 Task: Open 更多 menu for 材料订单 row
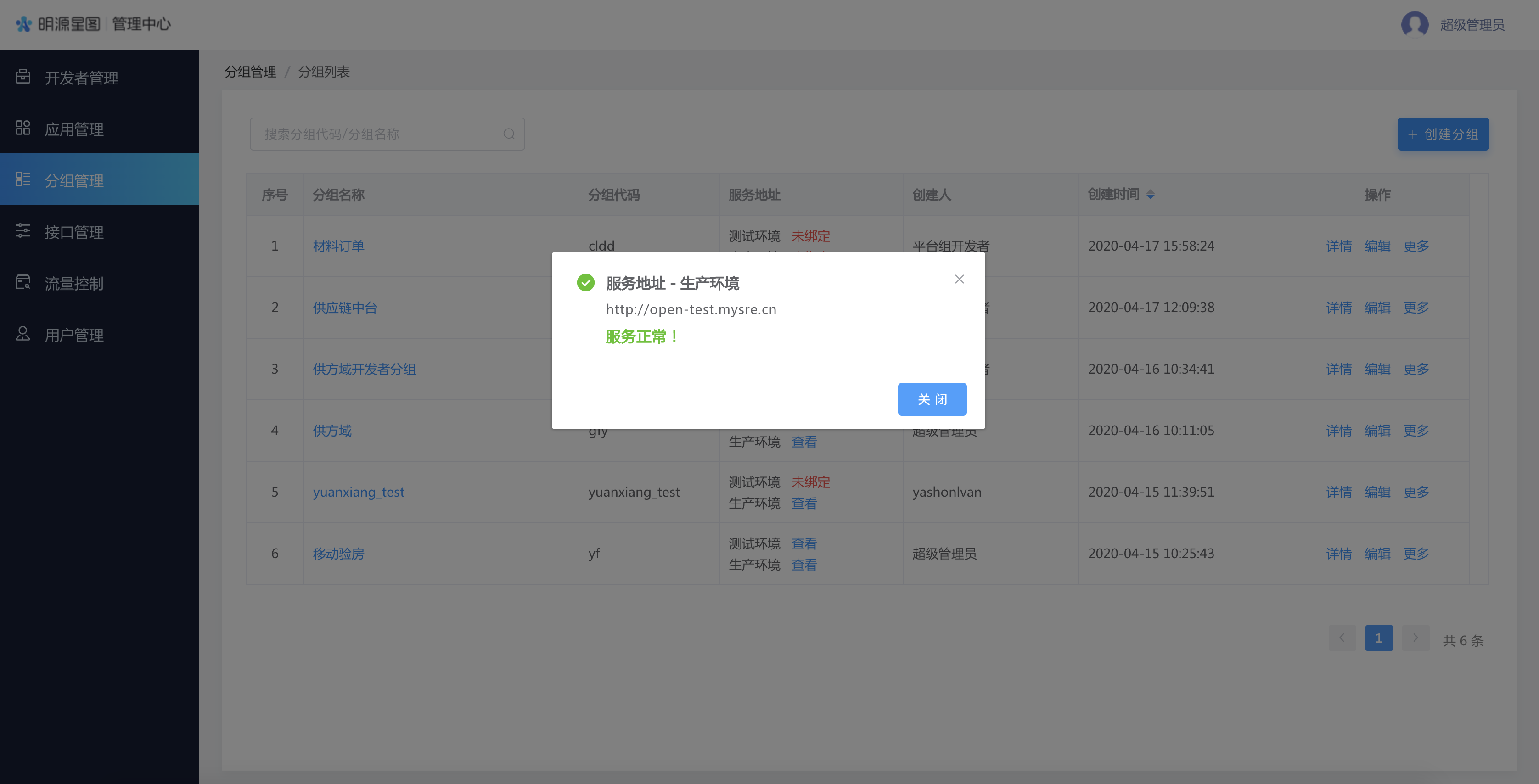(1416, 246)
